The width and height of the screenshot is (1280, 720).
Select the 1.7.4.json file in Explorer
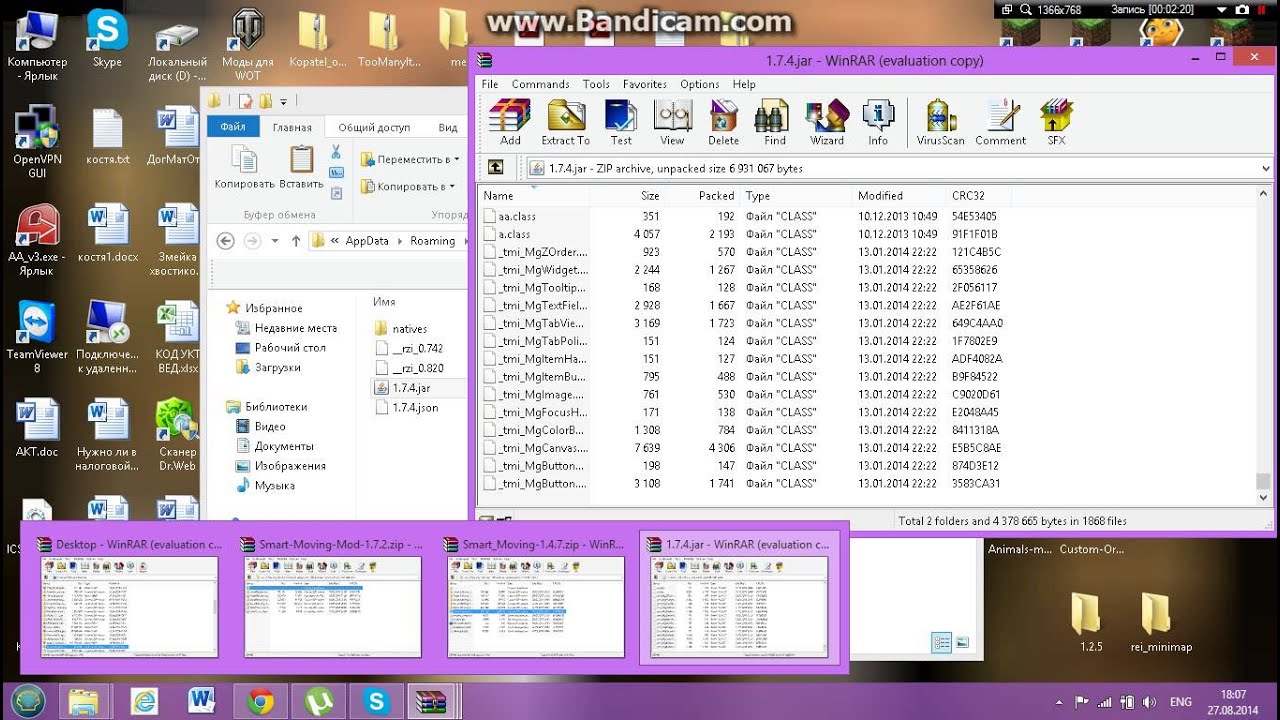pyautogui.click(x=406, y=407)
